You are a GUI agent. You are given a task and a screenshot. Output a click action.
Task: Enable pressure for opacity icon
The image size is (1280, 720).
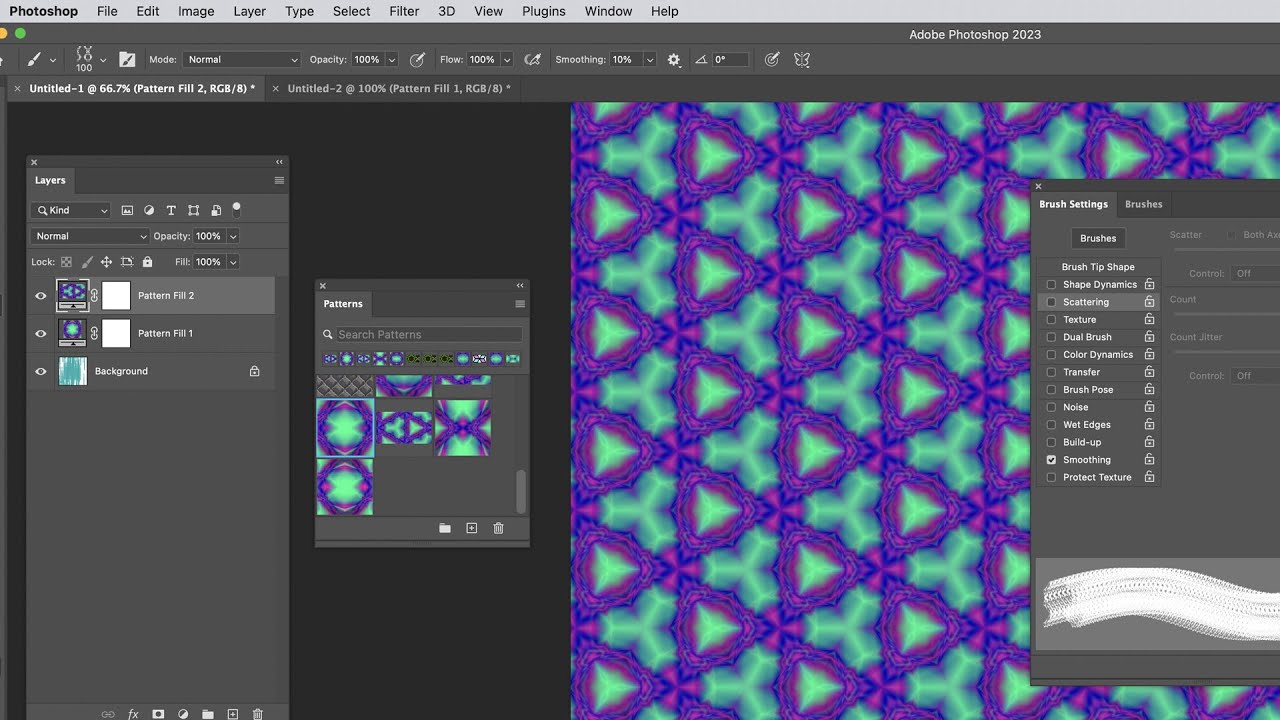coord(417,60)
